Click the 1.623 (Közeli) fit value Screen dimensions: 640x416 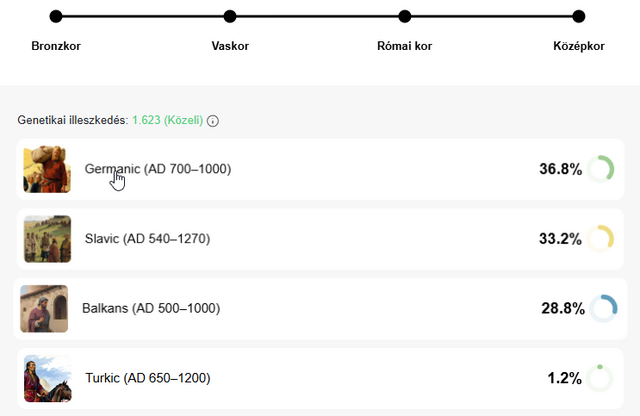[x=167, y=120]
